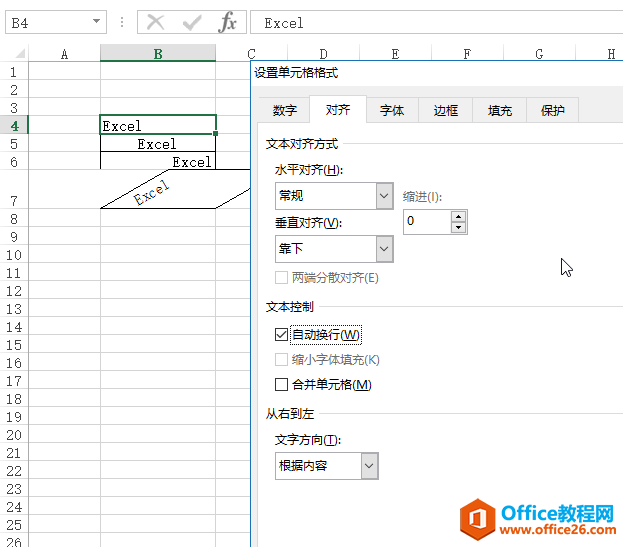Toggle the 两端分散对齐 checkbox
The width and height of the screenshot is (623, 547).
click(x=281, y=278)
